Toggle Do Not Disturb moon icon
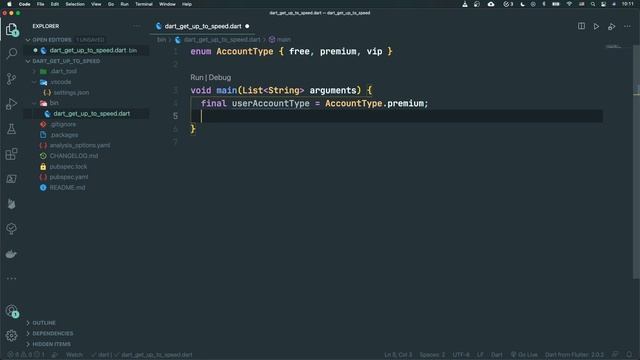Screen dimensions: 640x360 click(x=522, y=4)
